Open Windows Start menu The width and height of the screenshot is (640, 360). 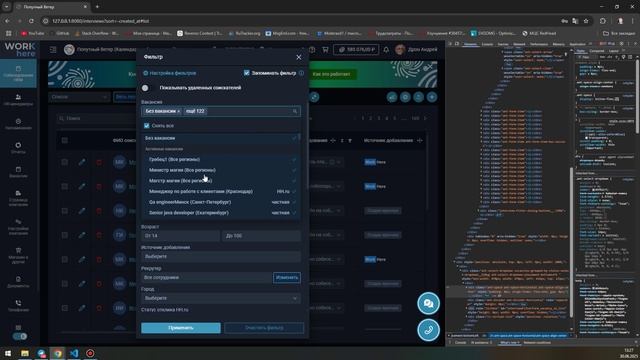(x=8, y=353)
